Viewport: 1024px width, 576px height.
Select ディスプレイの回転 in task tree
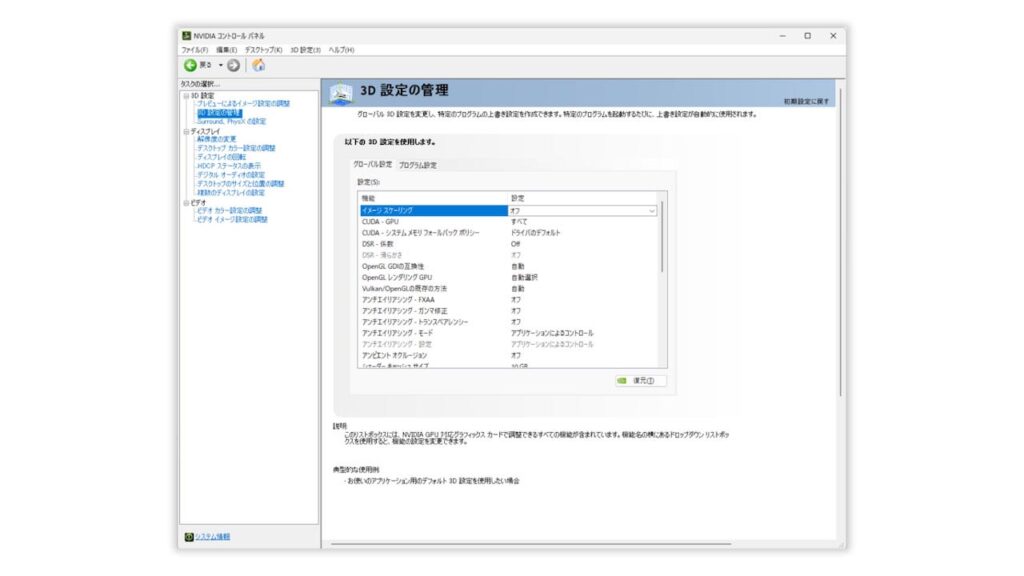tap(221, 157)
